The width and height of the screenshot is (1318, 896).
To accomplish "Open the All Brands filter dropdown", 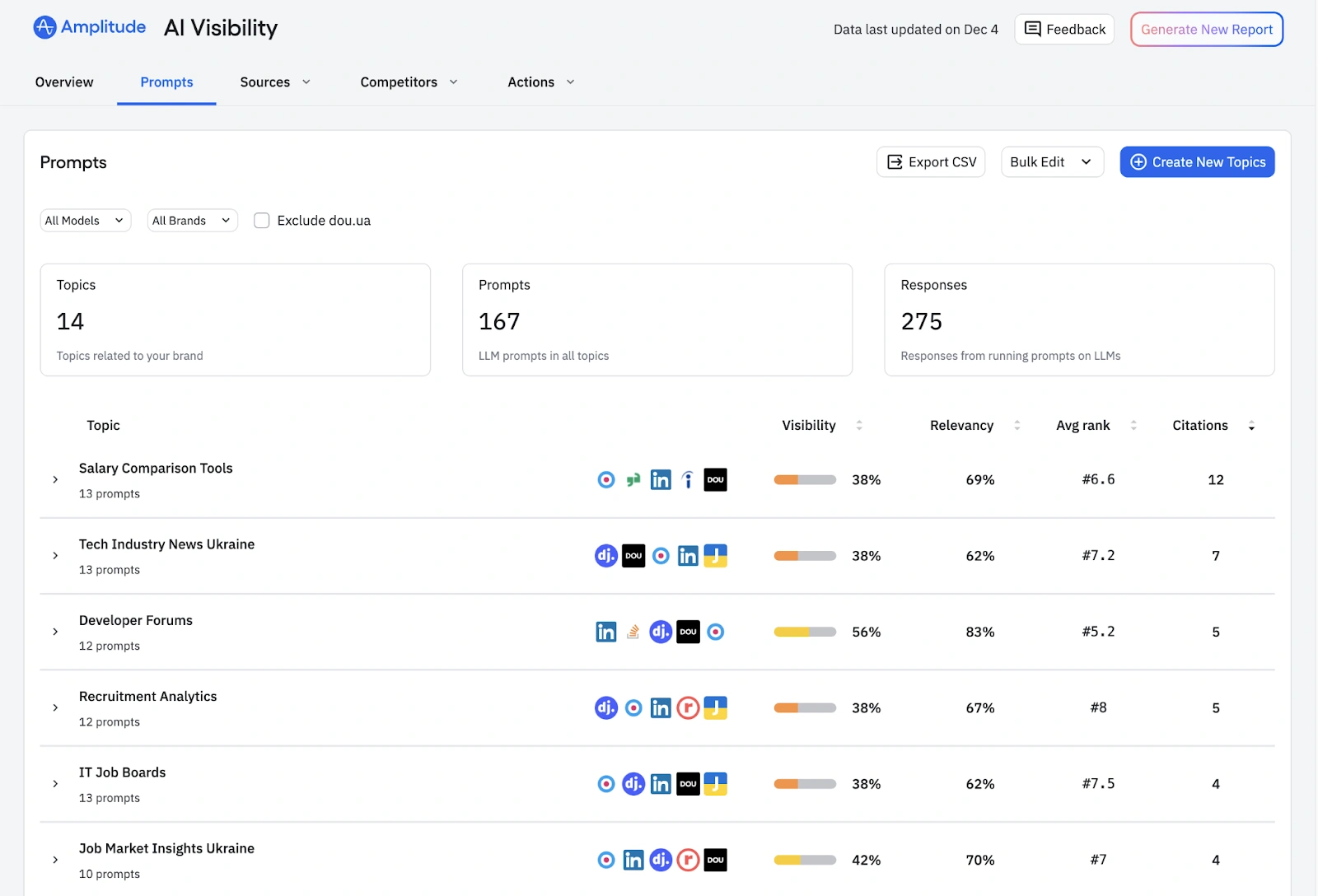I will 192,221.
